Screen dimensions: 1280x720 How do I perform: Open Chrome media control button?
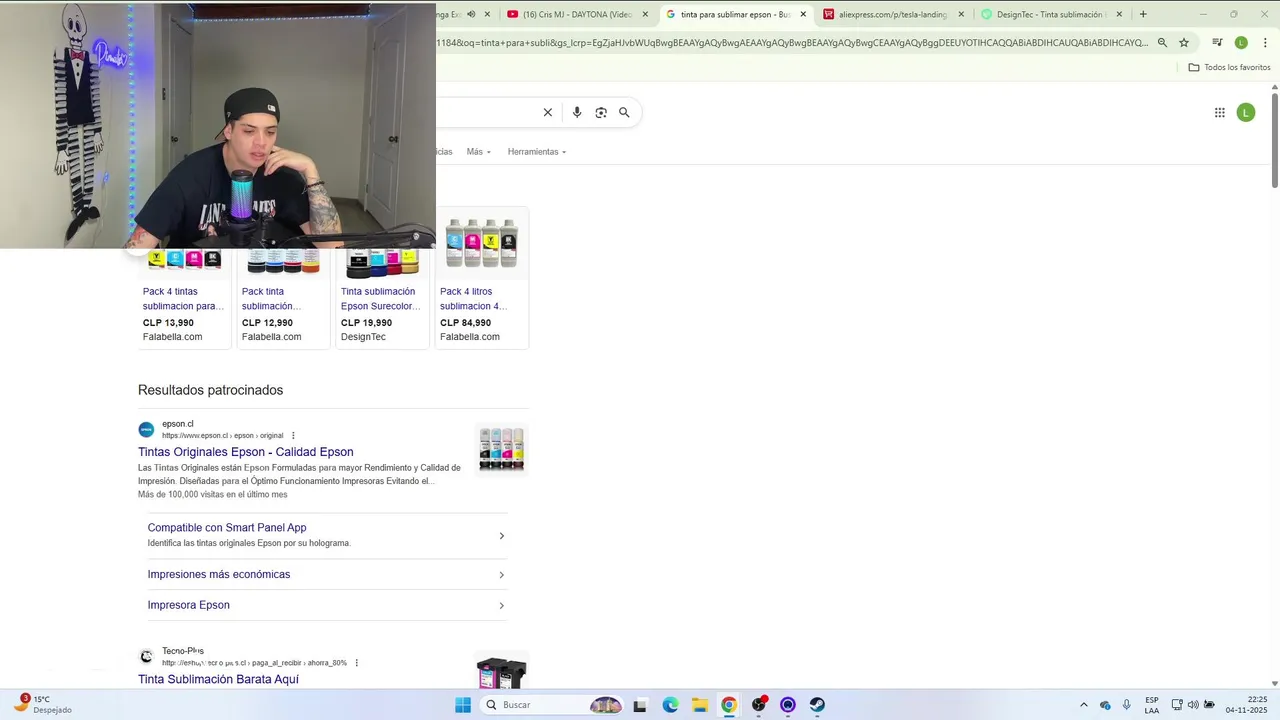click(1217, 42)
